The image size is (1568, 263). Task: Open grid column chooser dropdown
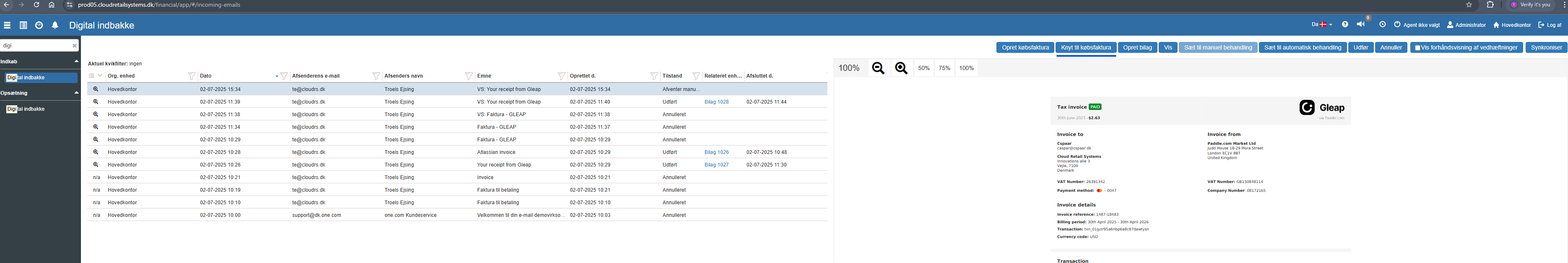click(96, 76)
